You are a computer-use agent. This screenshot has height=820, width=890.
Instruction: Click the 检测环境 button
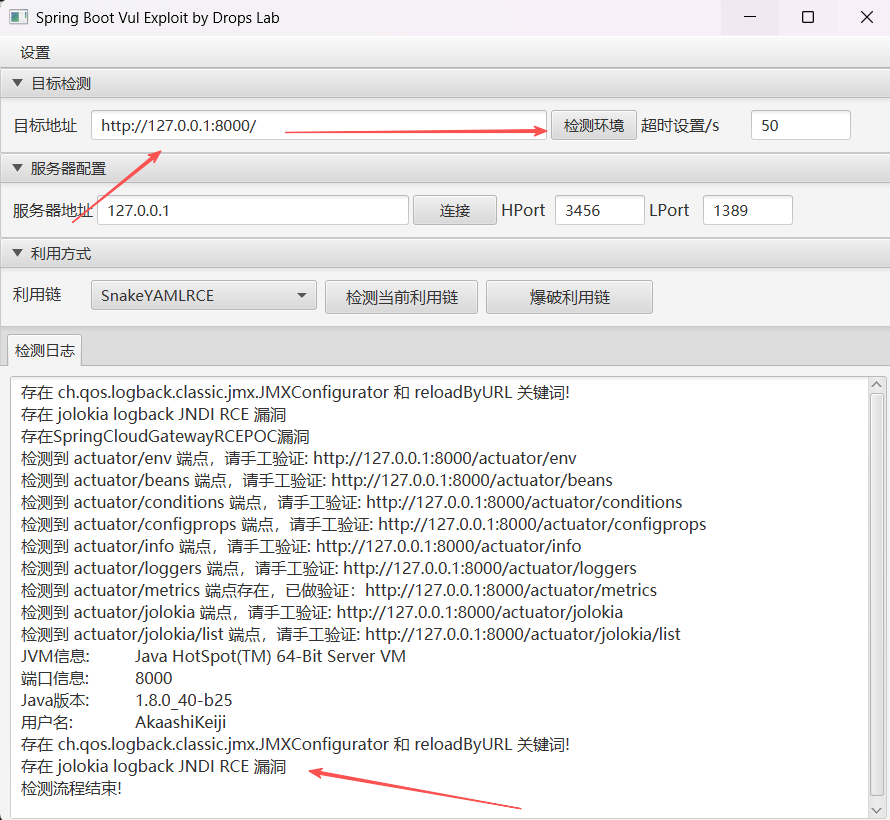click(594, 125)
